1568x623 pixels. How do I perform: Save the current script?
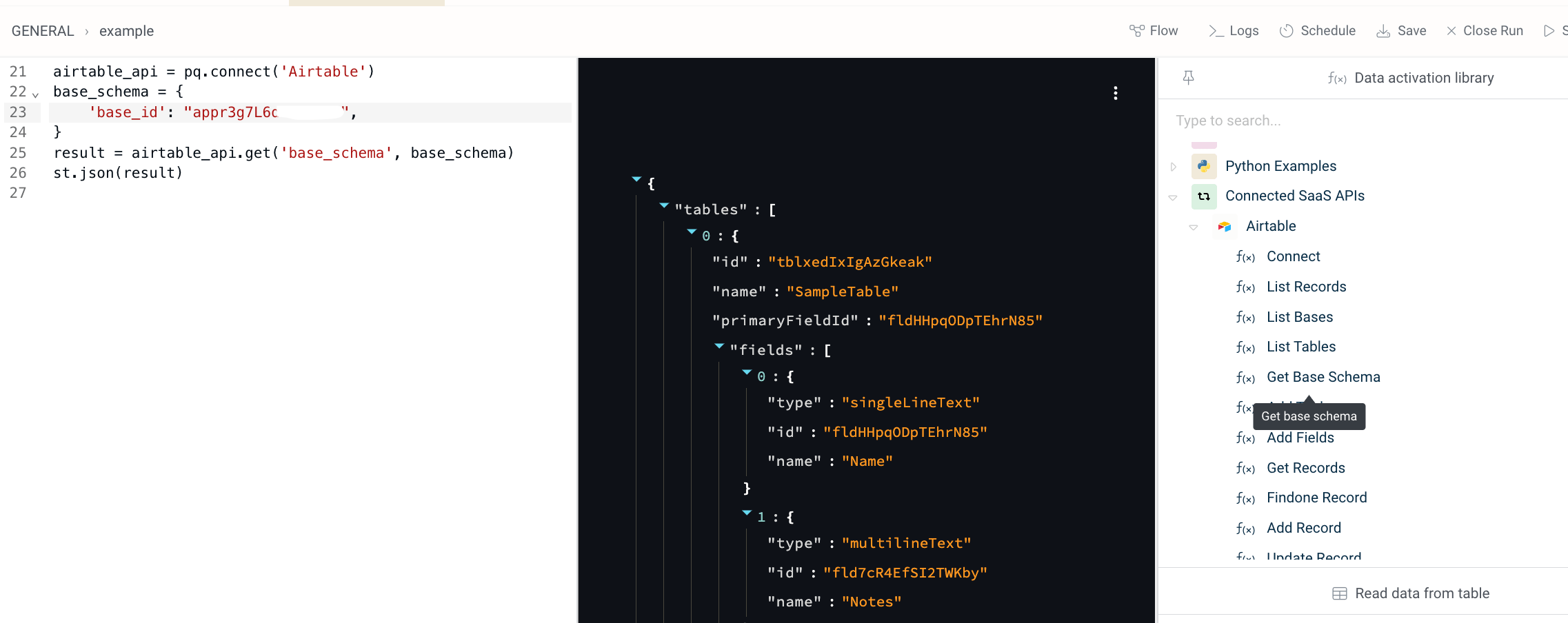point(1401,31)
